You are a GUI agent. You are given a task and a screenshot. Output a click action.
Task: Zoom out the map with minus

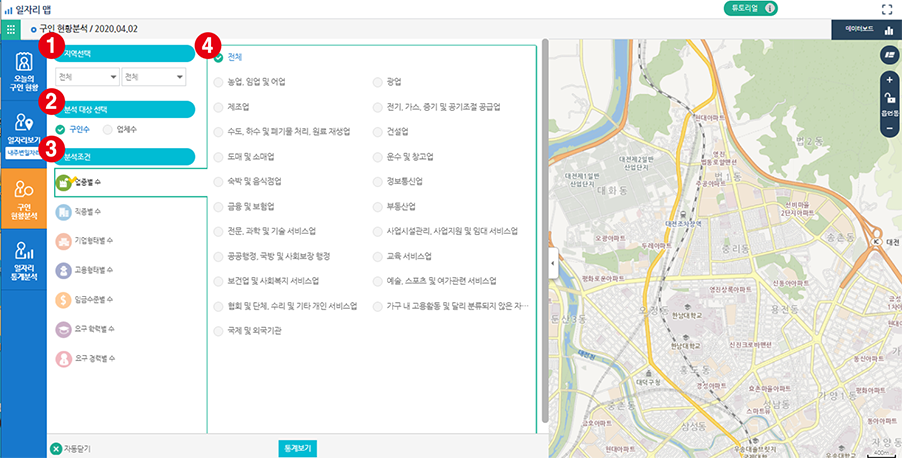(890, 128)
